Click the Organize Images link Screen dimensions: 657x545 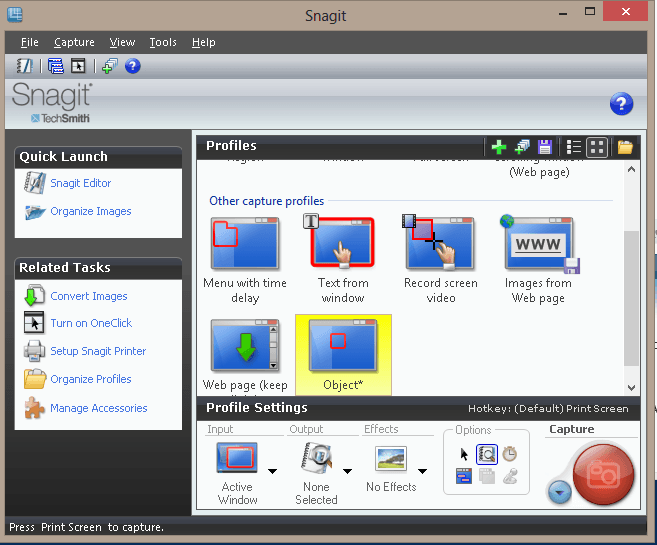click(91, 211)
